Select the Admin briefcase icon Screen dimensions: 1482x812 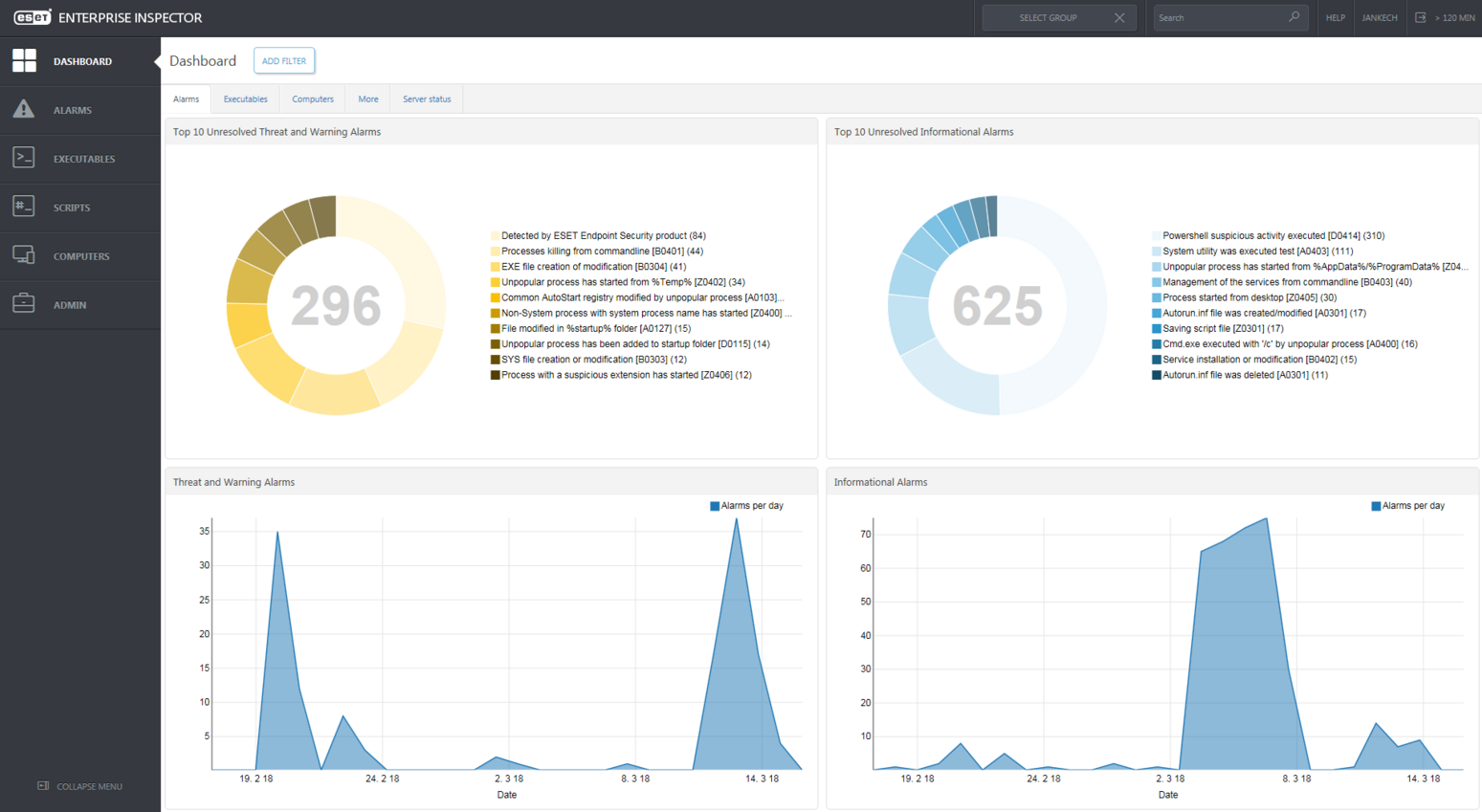23,304
